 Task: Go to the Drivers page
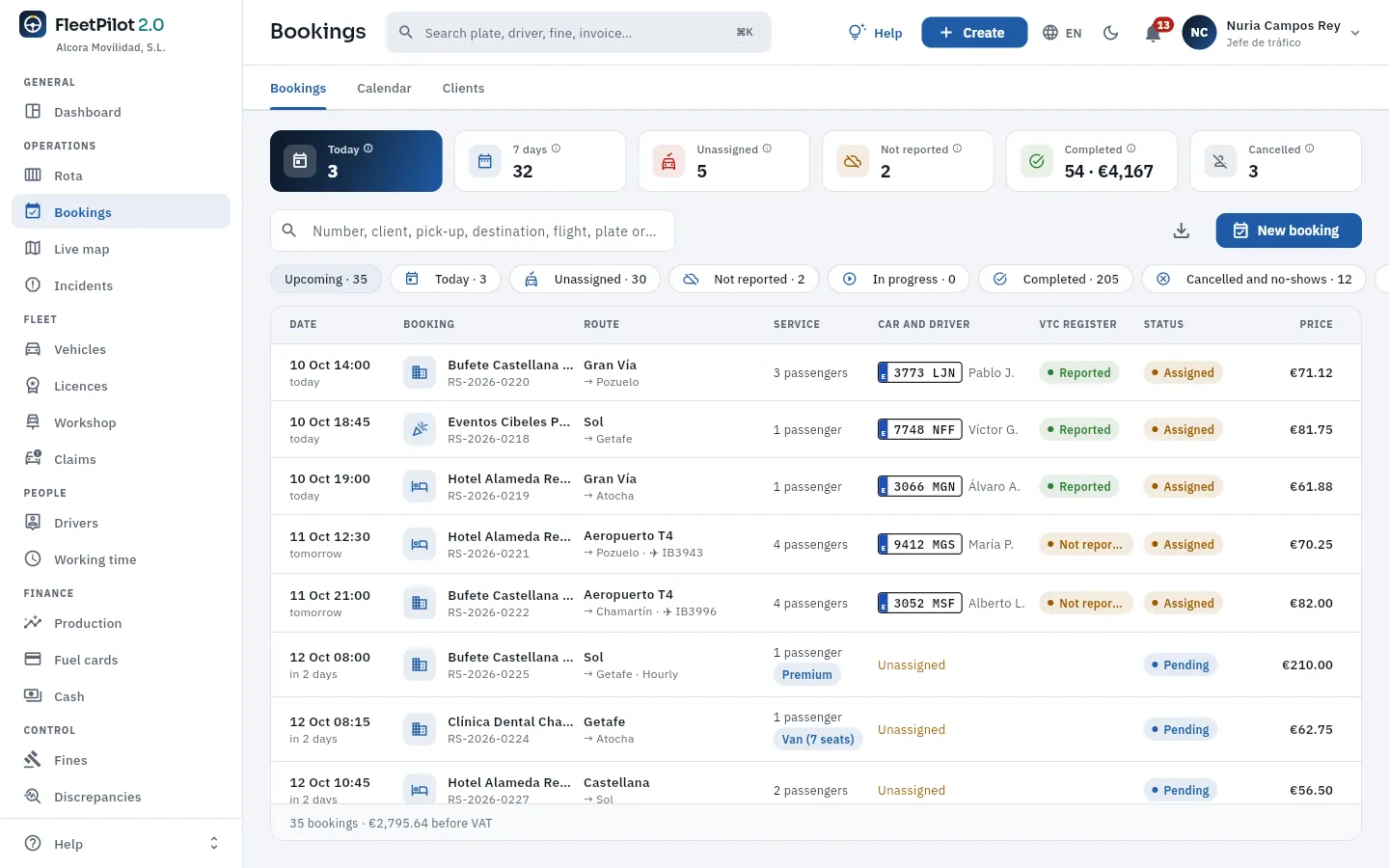pos(121,523)
